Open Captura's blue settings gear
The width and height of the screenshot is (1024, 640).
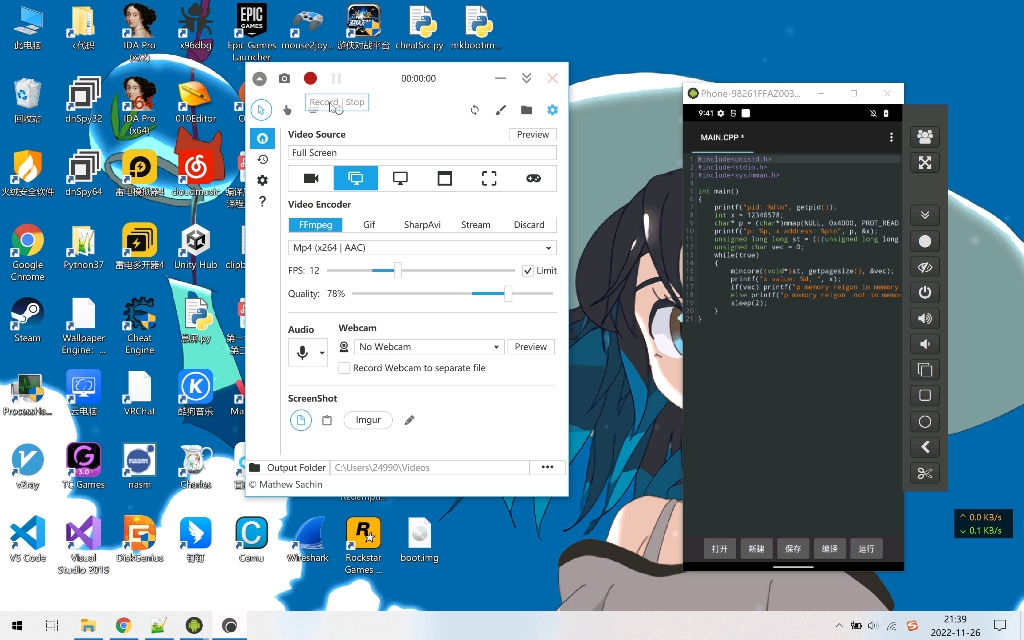(552, 110)
